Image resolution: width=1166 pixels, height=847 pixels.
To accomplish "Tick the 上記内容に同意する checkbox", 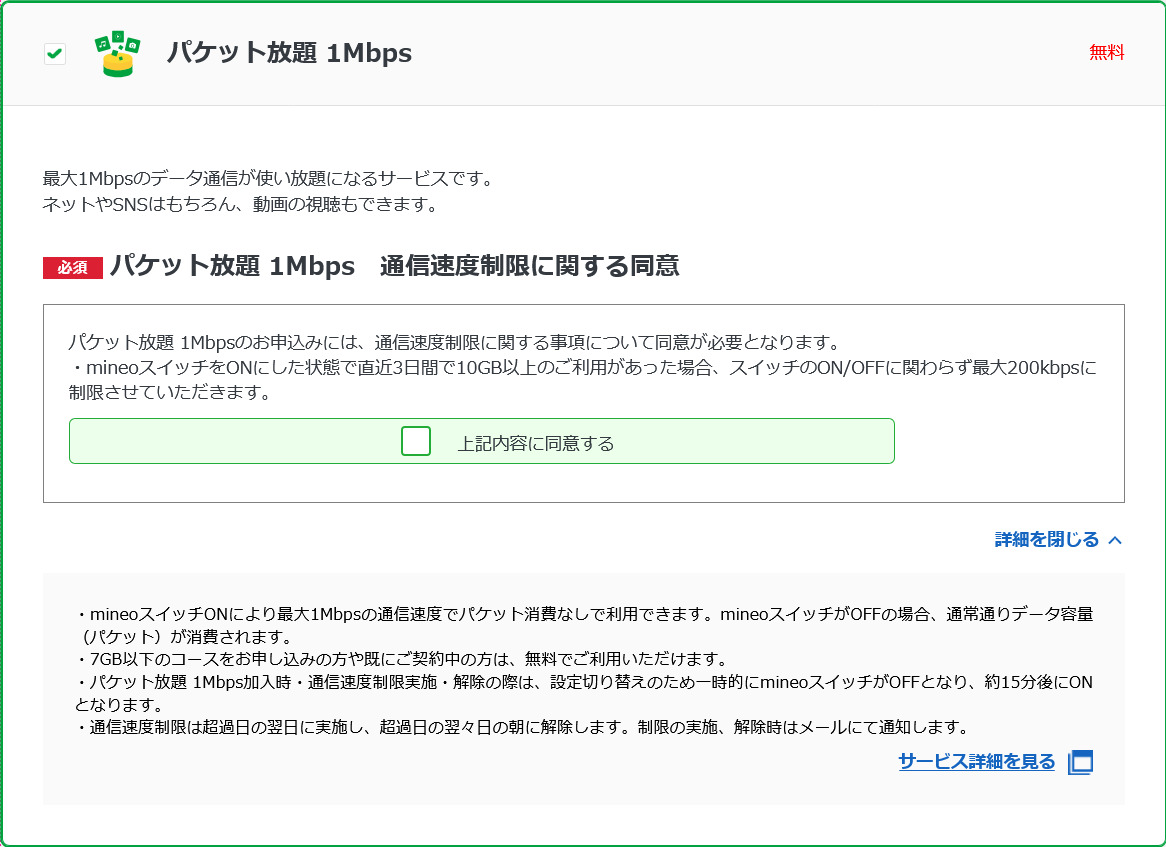I will pyautogui.click(x=416, y=441).
